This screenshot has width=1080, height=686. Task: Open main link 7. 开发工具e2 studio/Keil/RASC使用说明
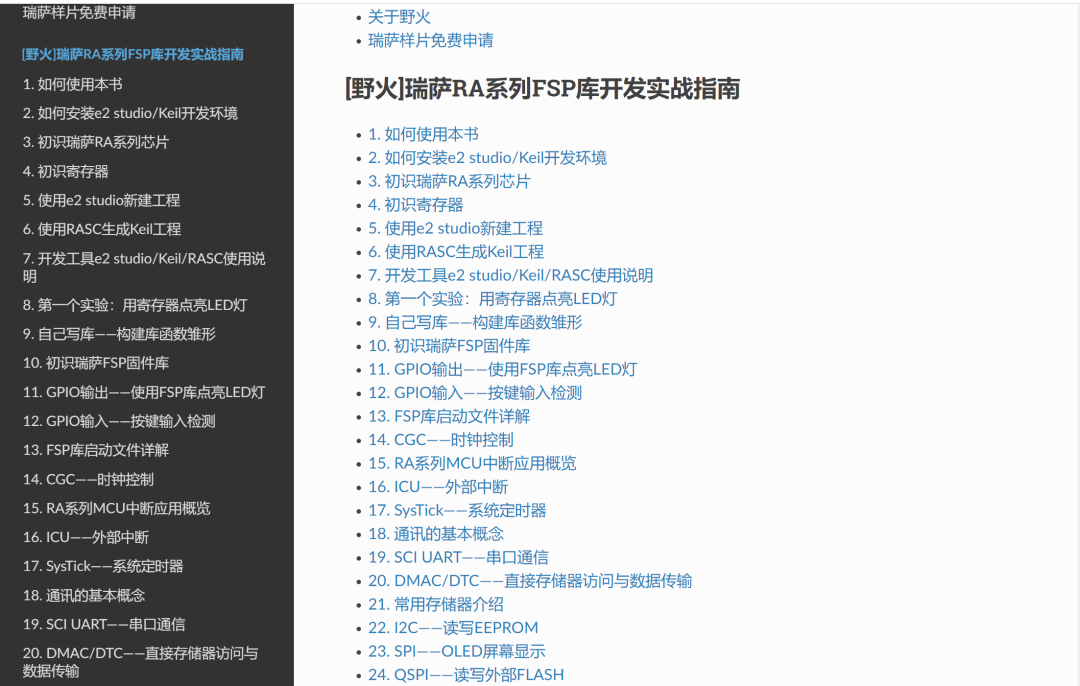(510, 275)
